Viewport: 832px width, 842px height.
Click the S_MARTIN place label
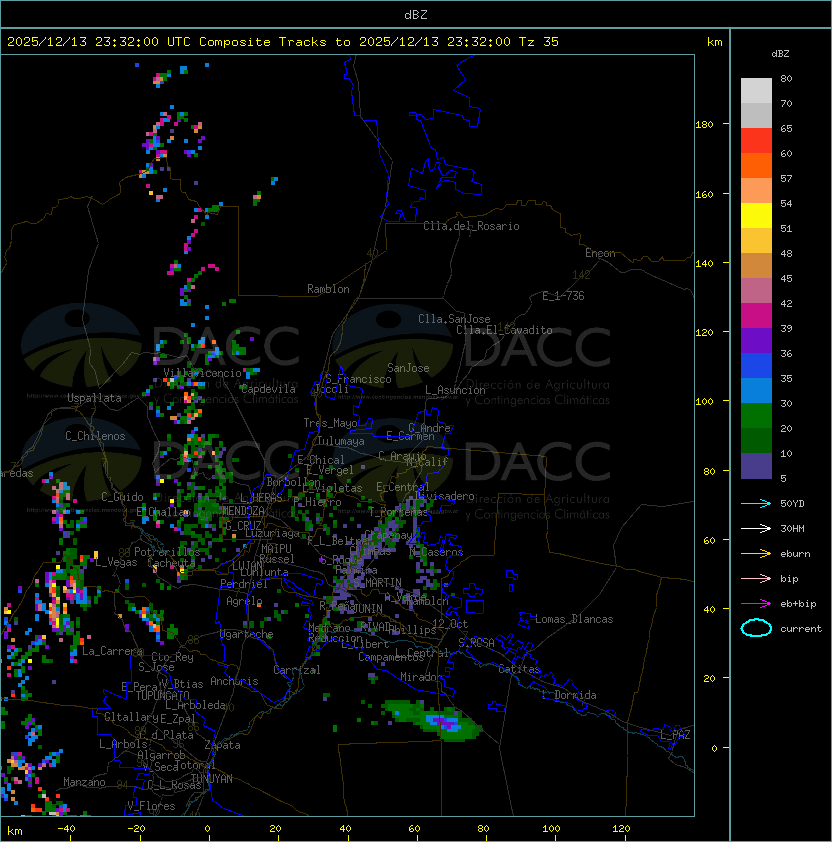coord(378,583)
